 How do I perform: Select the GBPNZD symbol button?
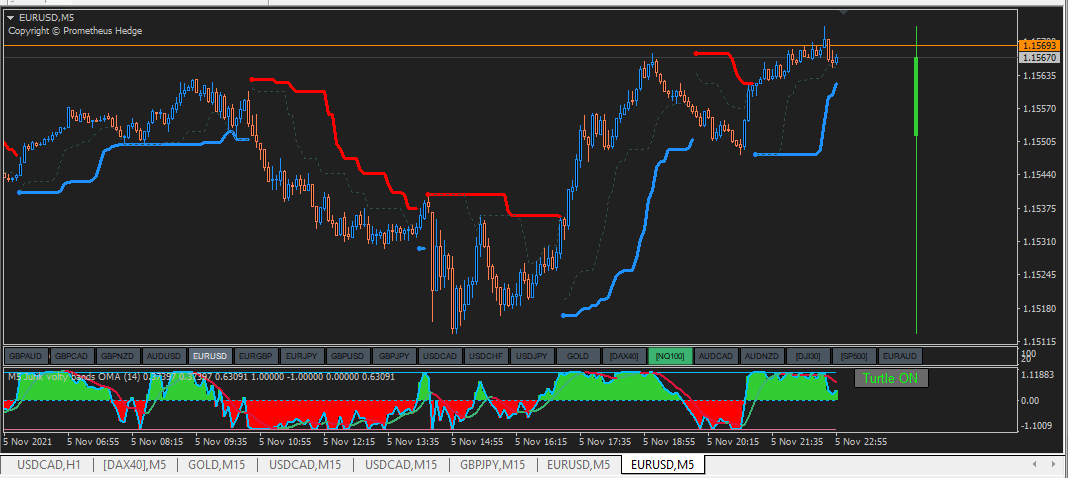pyautogui.click(x=118, y=356)
